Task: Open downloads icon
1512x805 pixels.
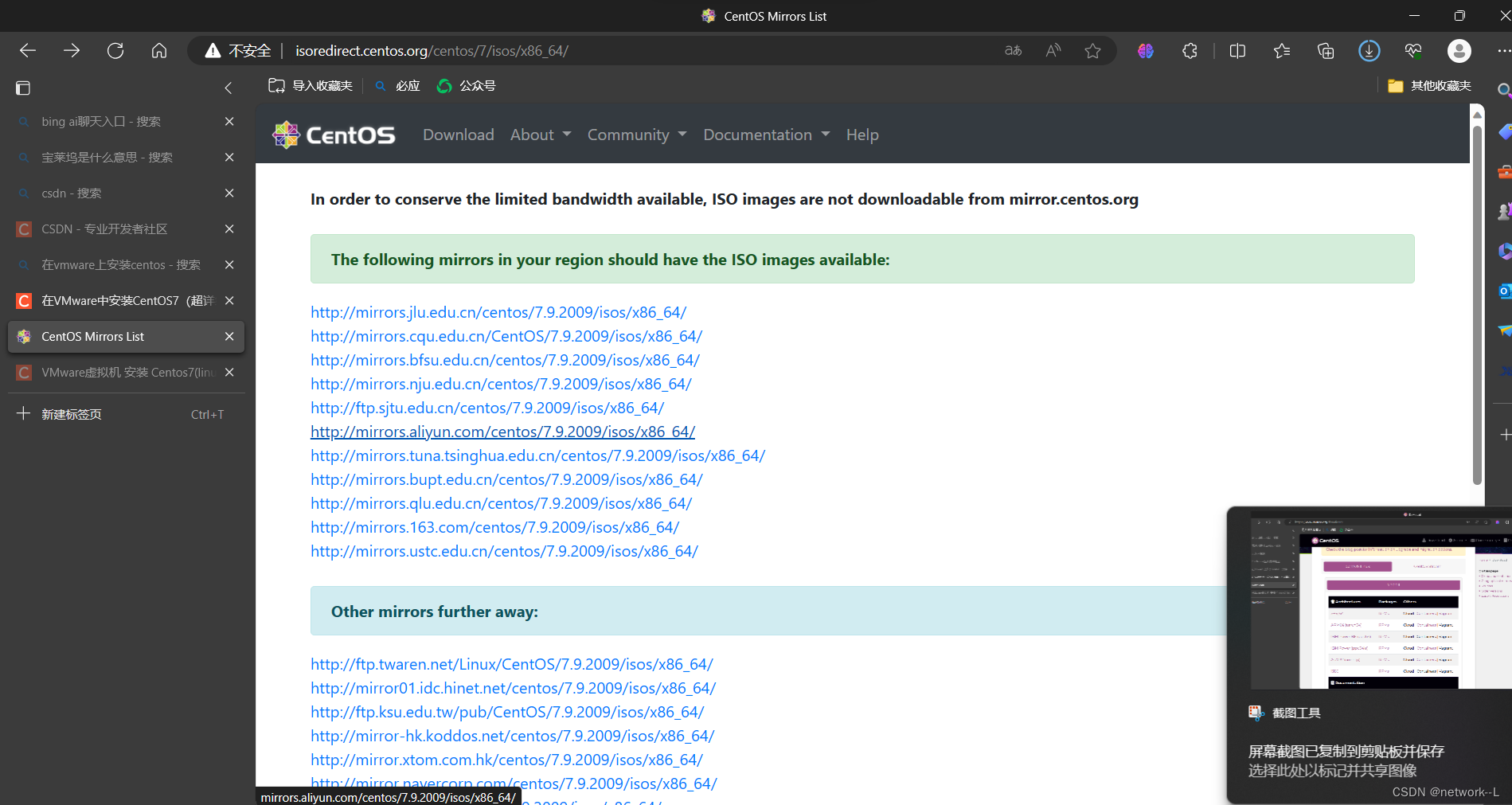Action: tap(1369, 51)
